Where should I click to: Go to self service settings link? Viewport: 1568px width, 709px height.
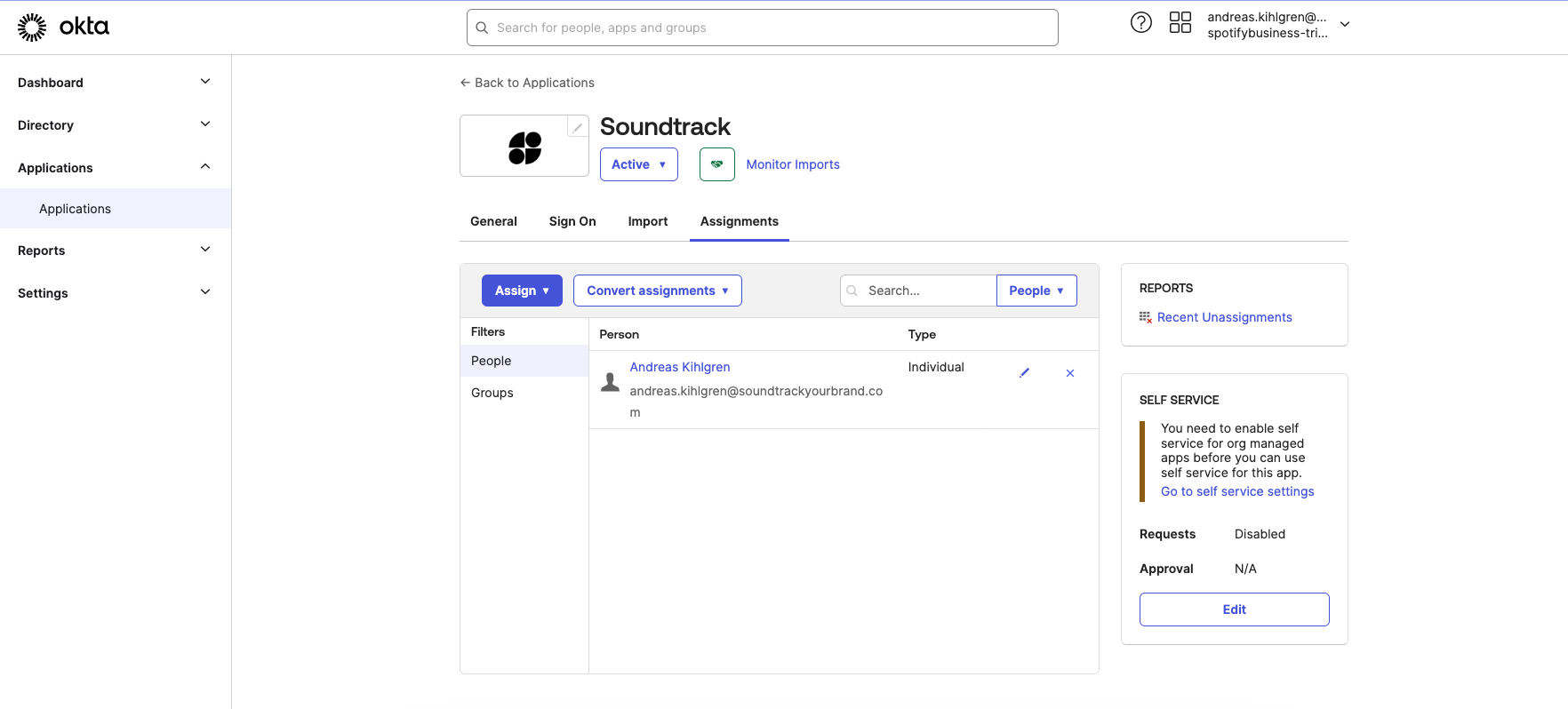tap(1237, 491)
